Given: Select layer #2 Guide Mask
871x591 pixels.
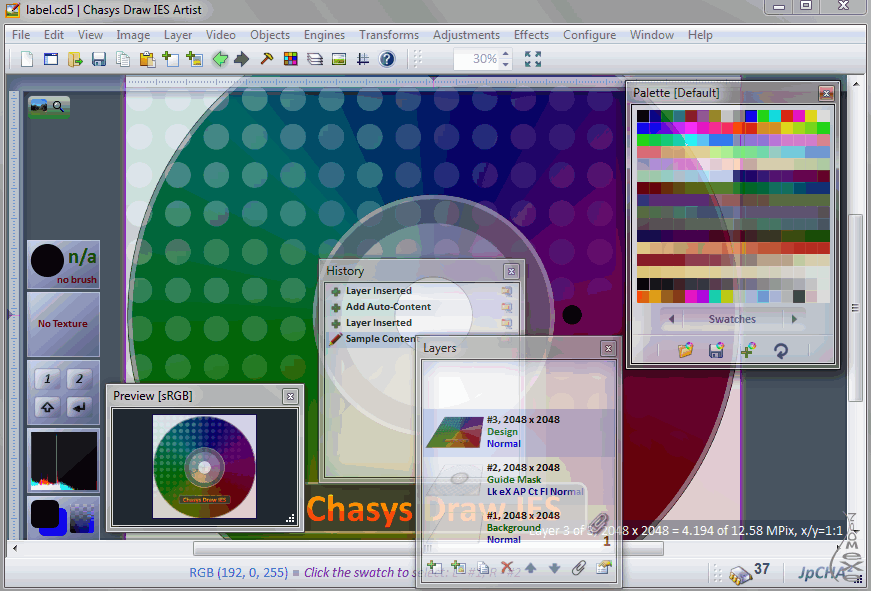Looking at the screenshot, I should coord(519,479).
